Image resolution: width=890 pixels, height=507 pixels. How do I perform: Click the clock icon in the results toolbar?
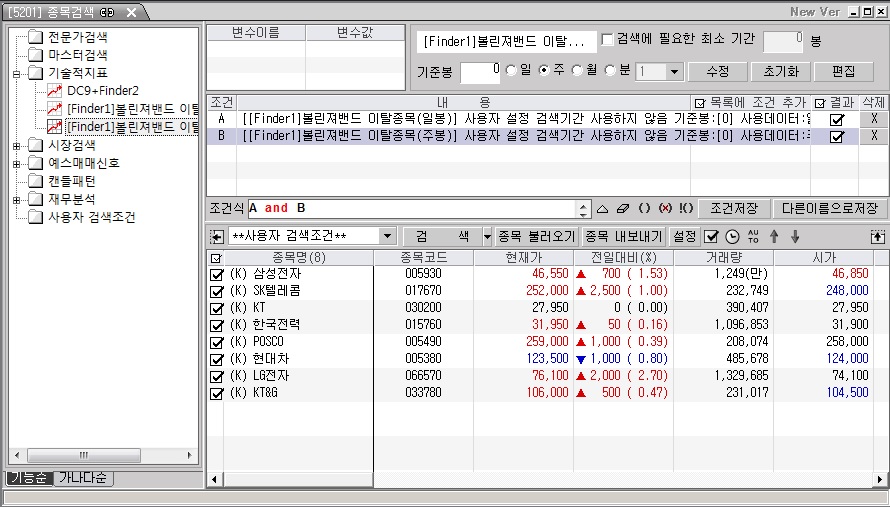coord(731,237)
